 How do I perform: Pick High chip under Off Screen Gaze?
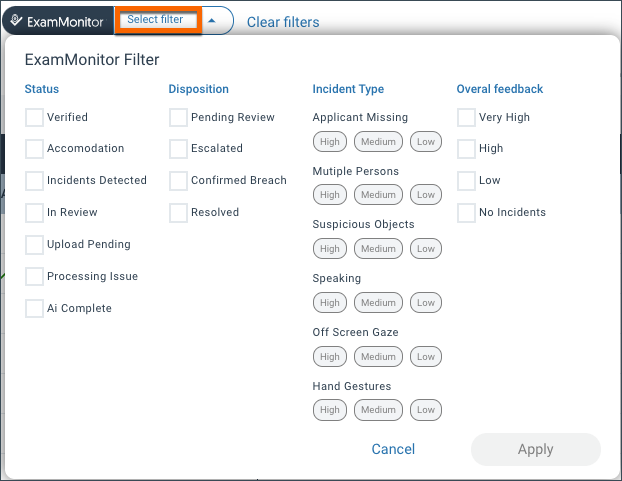[x=330, y=356]
